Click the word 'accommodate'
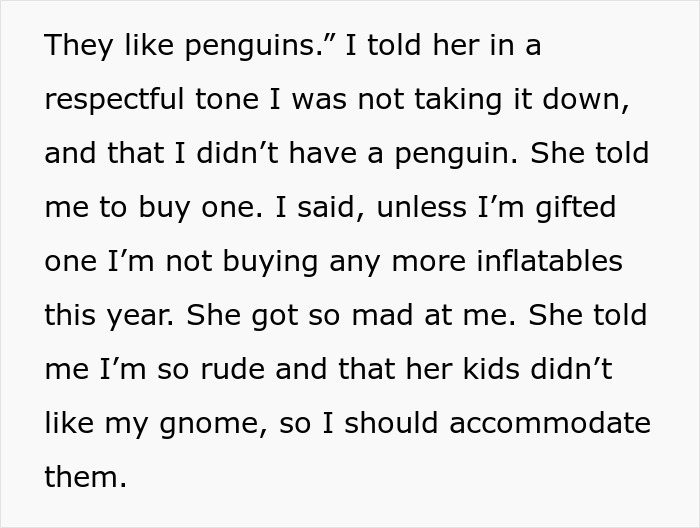Viewport: 700px width, 528px height. click(550, 423)
